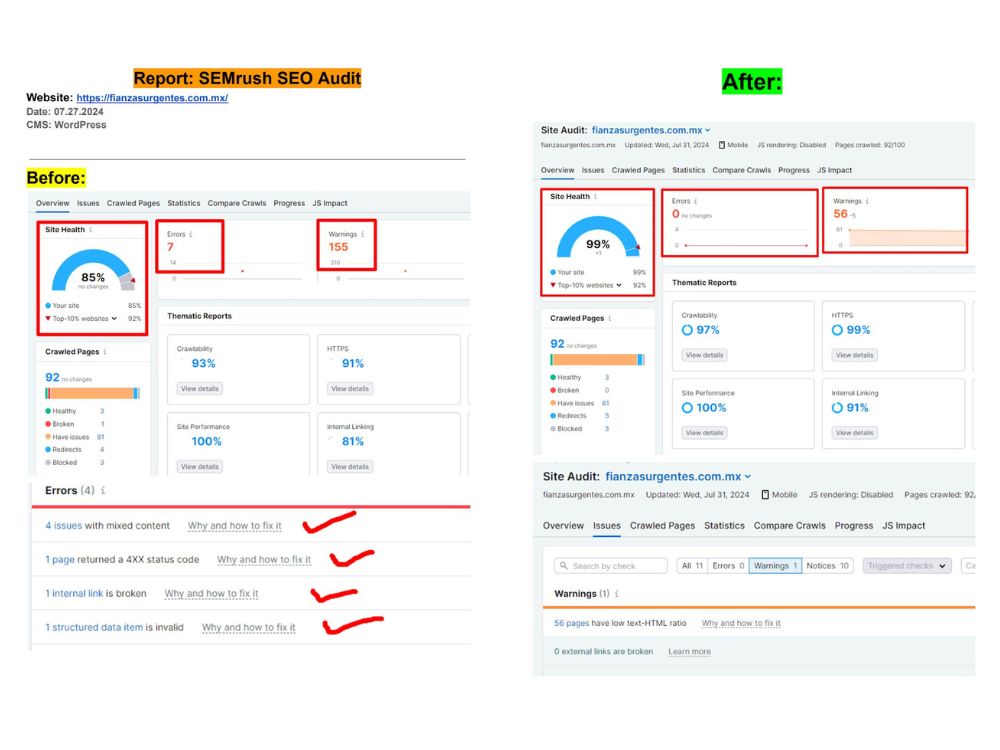Click 'Redirects 5' row in After Crawled Pages
Viewport: 1000px width, 750px height.
coord(580,416)
